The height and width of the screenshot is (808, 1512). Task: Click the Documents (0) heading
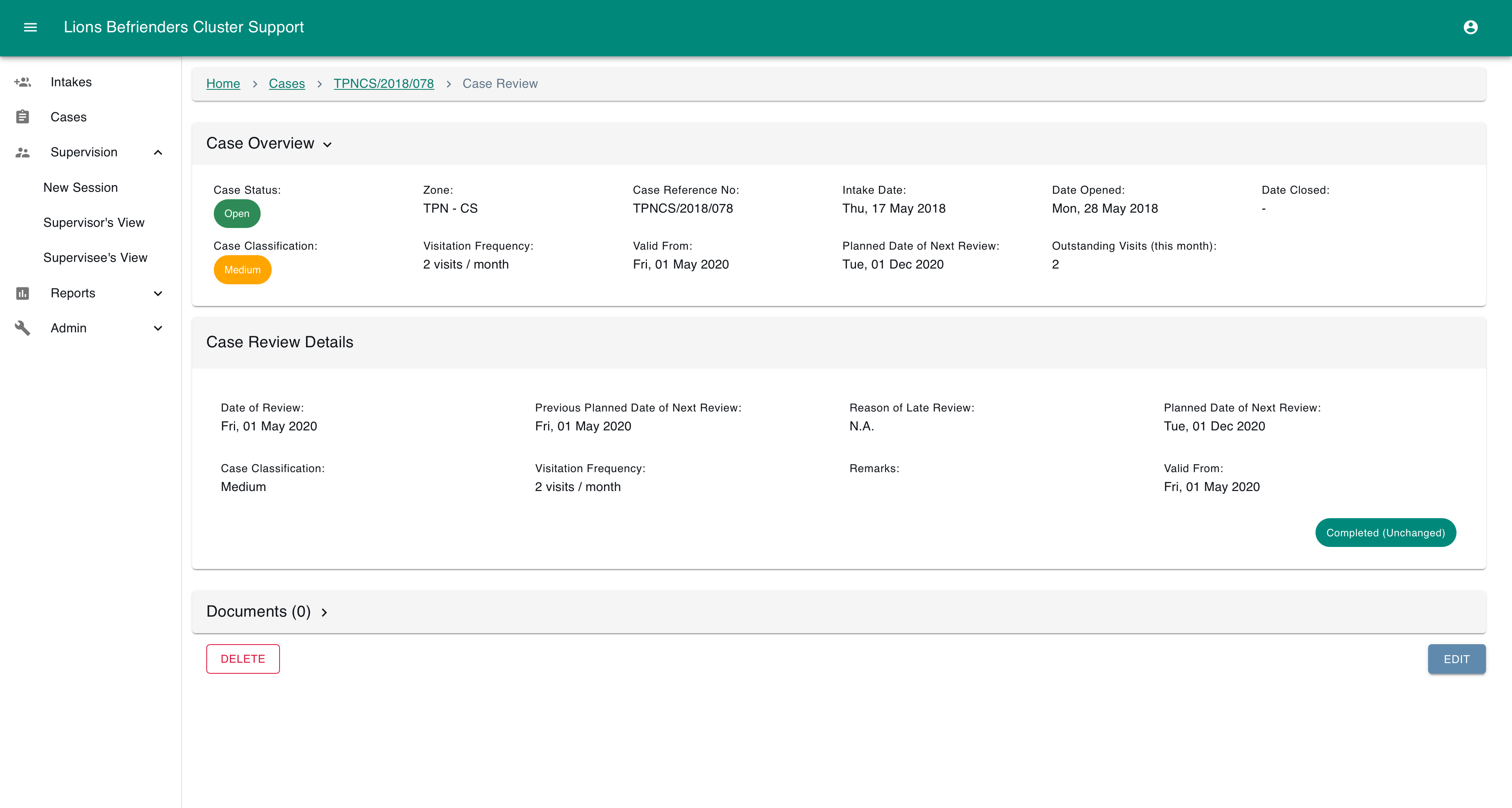point(258,612)
